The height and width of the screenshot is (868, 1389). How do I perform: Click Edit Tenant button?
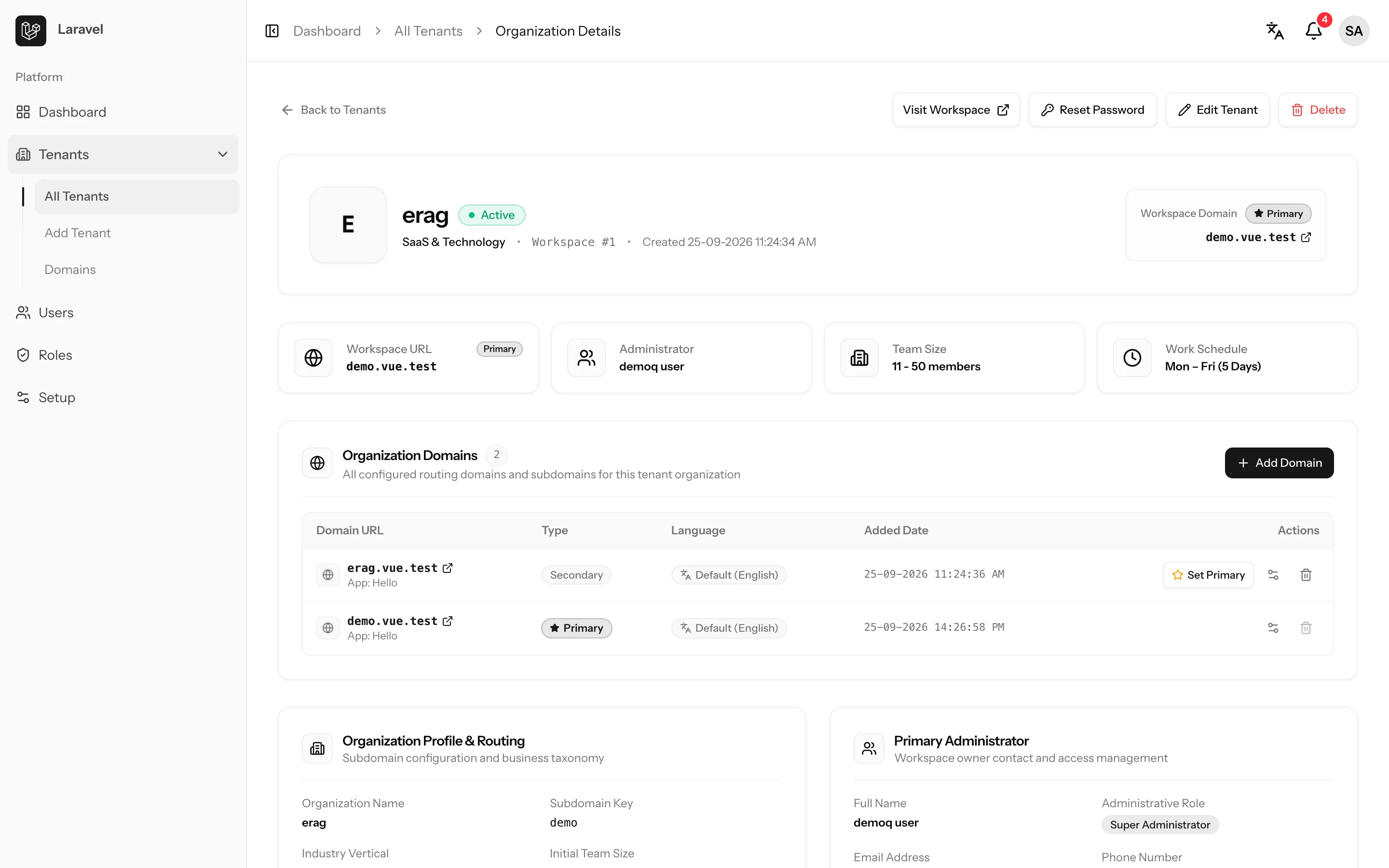pyautogui.click(x=1217, y=109)
